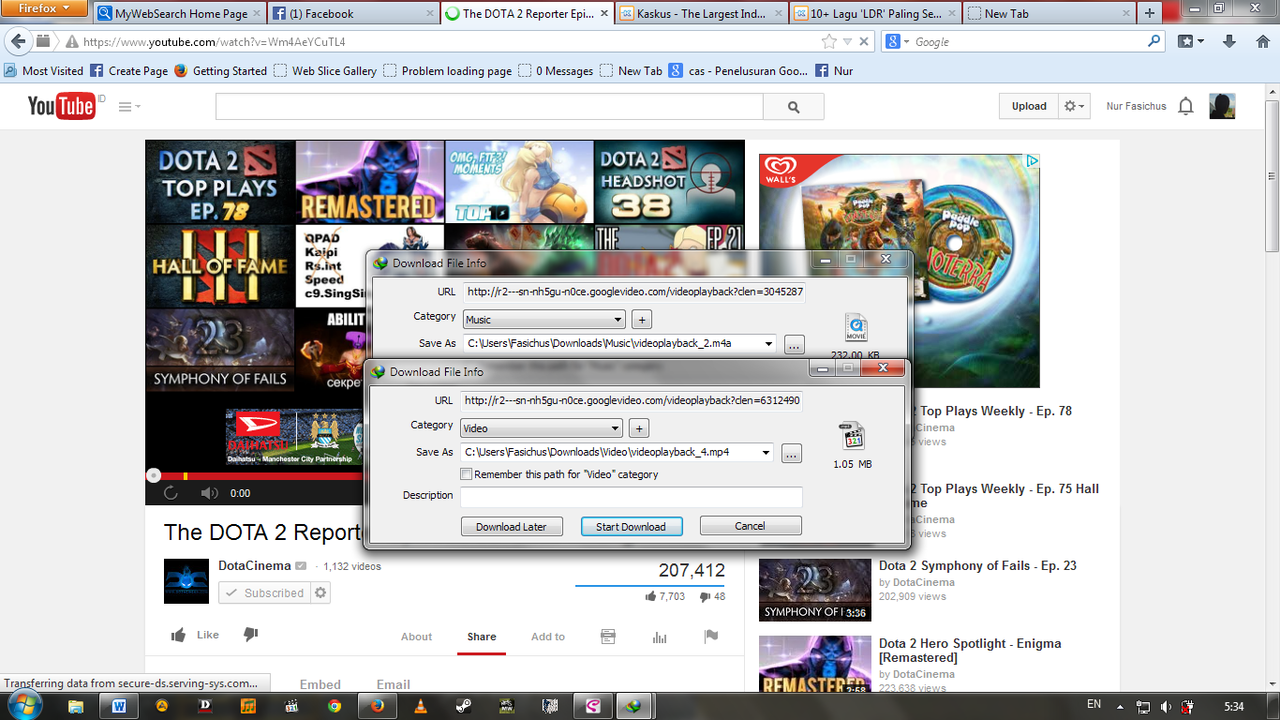Open the Create Page bookmark
The width and height of the screenshot is (1280, 720).
pyautogui.click(x=129, y=71)
